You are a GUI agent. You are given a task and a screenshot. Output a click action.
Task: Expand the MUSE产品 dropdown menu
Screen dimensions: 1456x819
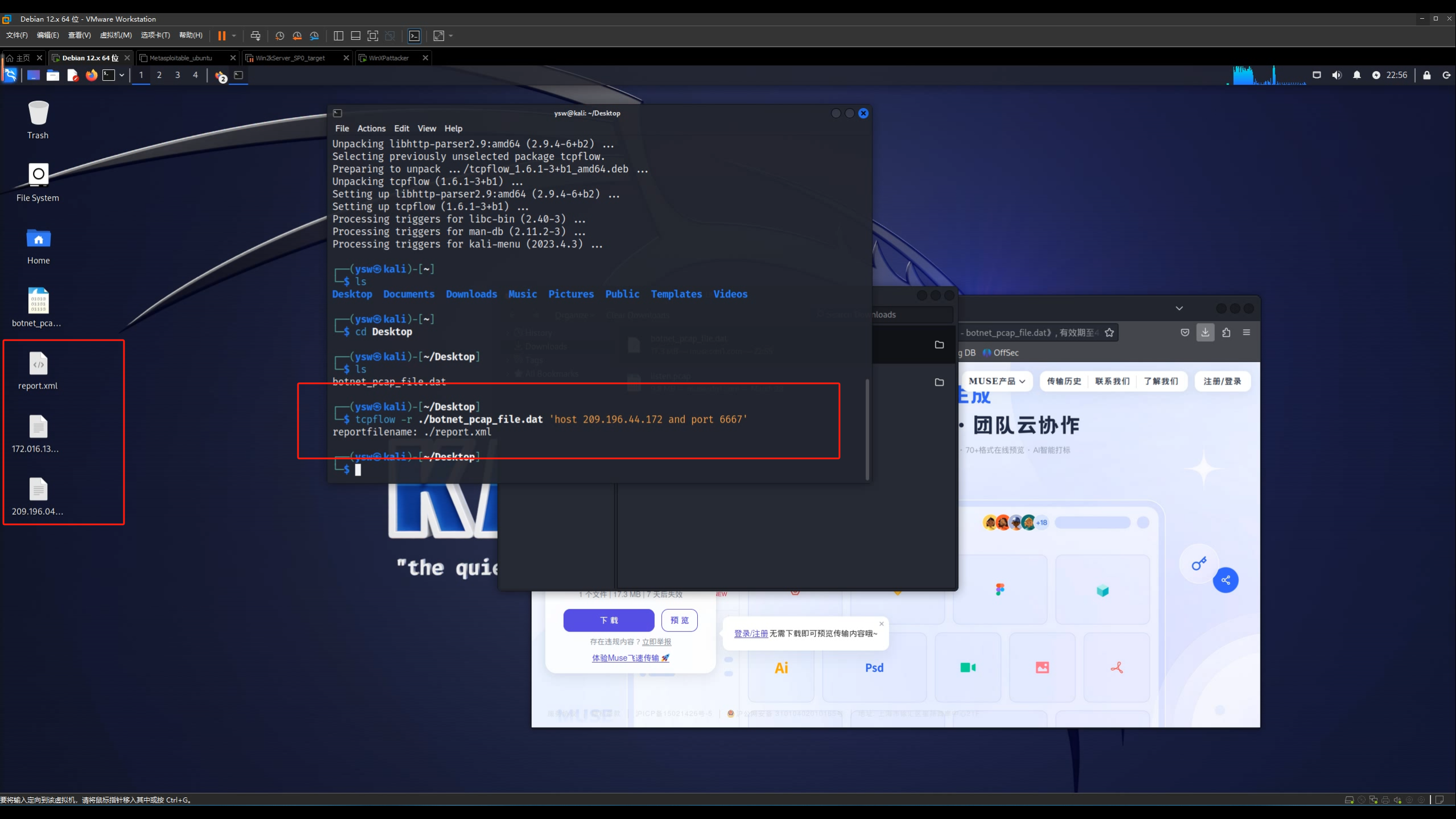996,381
